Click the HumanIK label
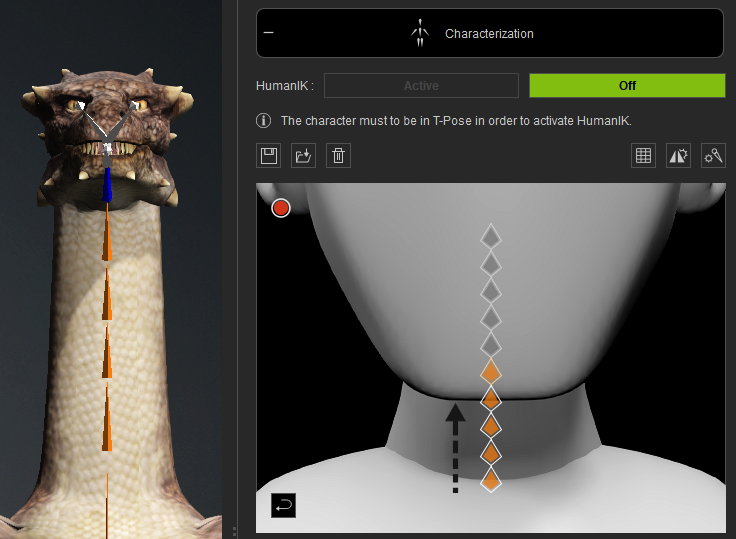 pyautogui.click(x=284, y=86)
